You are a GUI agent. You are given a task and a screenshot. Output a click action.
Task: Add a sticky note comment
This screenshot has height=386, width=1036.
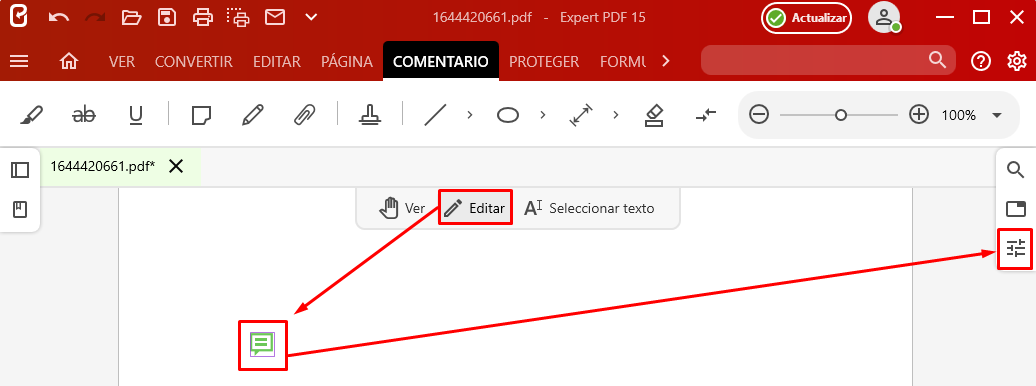pyautogui.click(x=202, y=116)
